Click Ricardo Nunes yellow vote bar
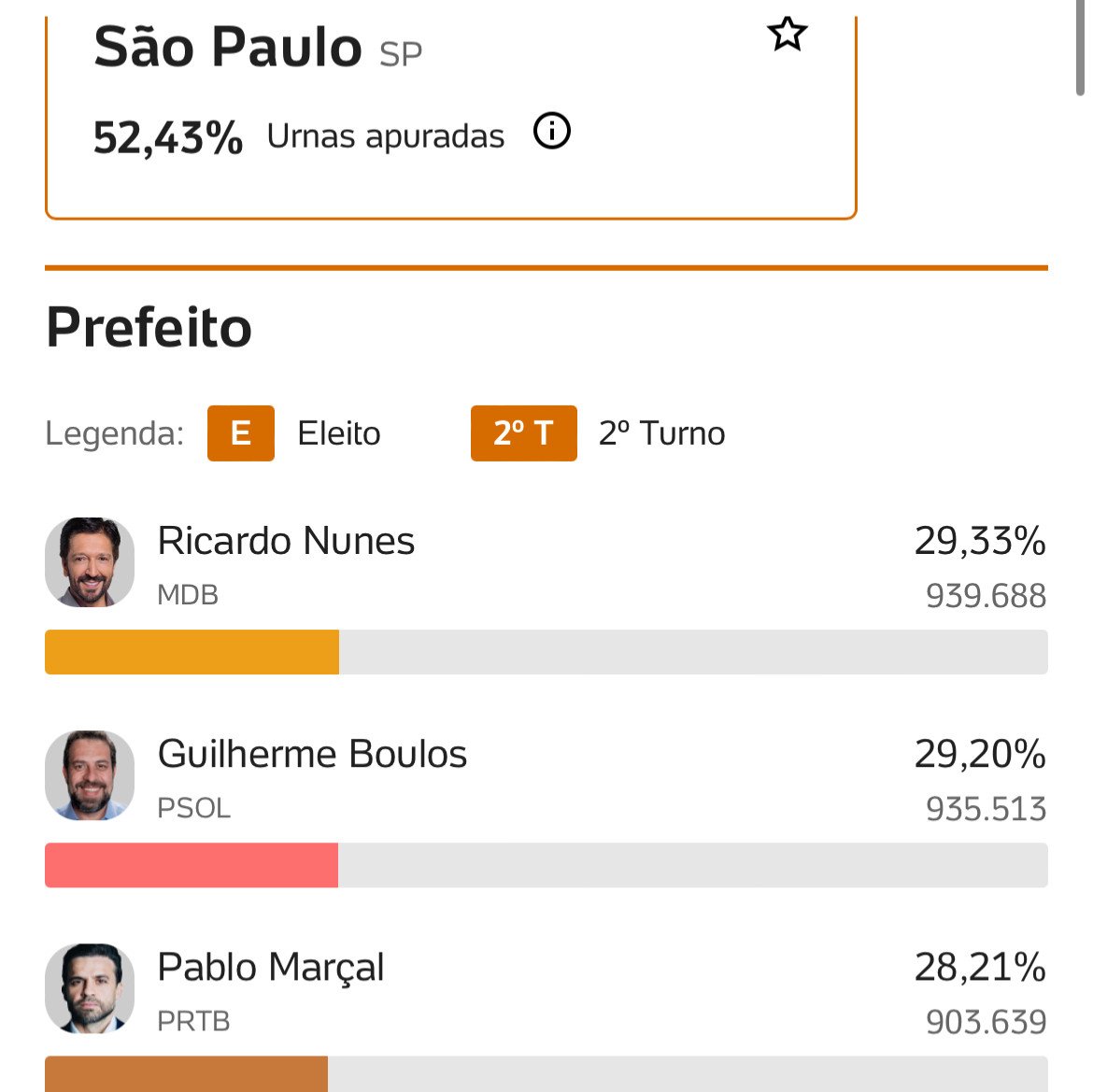The width and height of the screenshot is (1093, 1092). 192,652
